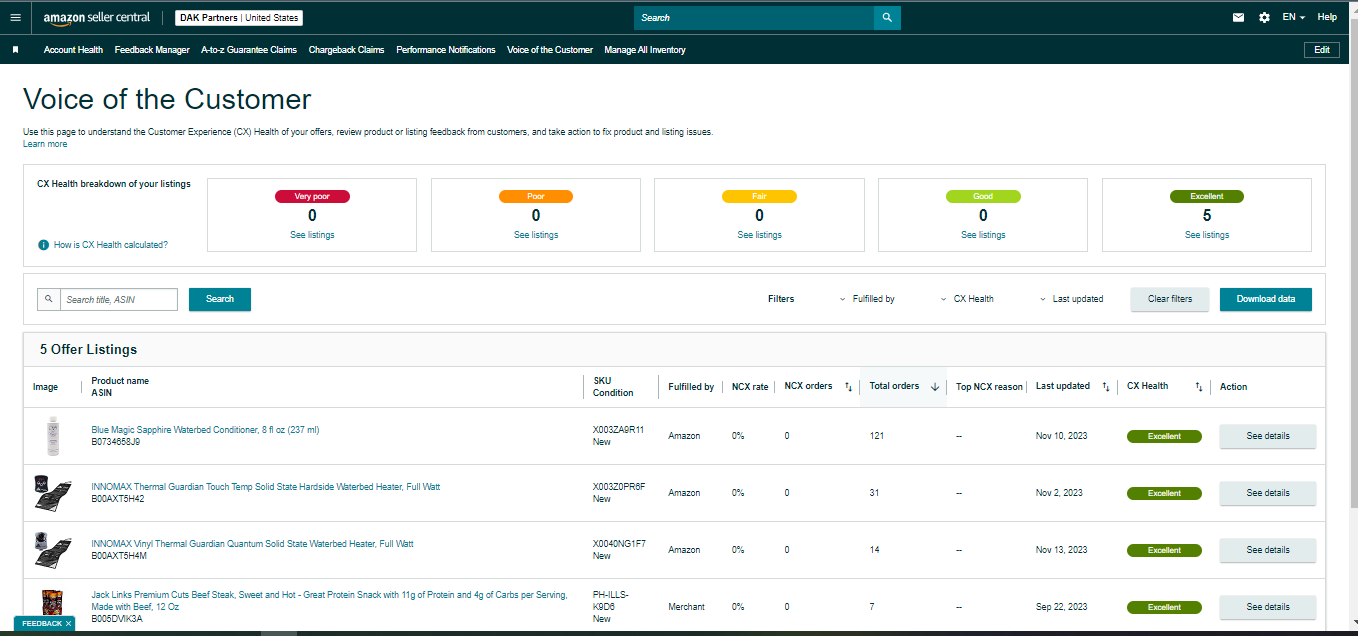Viewport: 1358px width, 636px height.
Task: Click the Help link in header
Action: (1327, 17)
